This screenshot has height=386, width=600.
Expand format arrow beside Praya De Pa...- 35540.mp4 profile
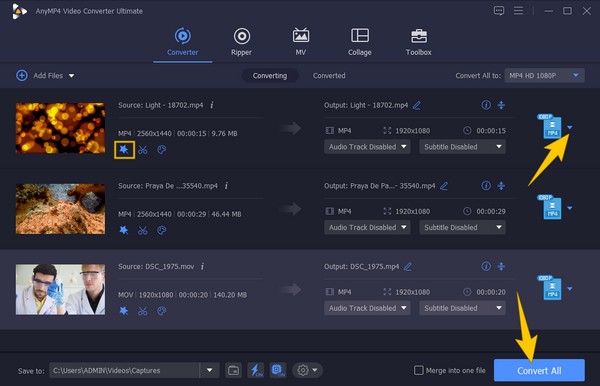pyautogui.click(x=570, y=208)
